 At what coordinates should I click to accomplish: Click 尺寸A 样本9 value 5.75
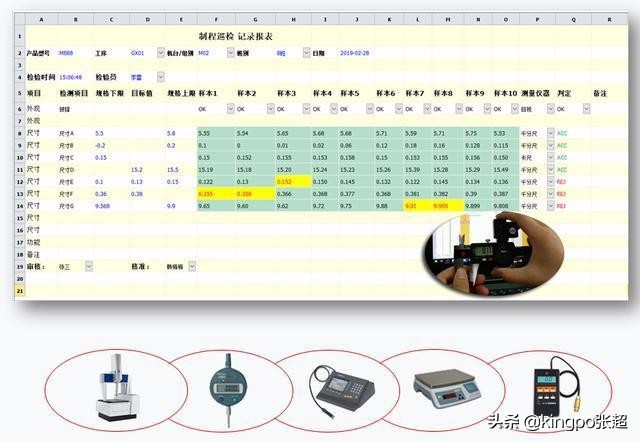[x=471, y=133]
